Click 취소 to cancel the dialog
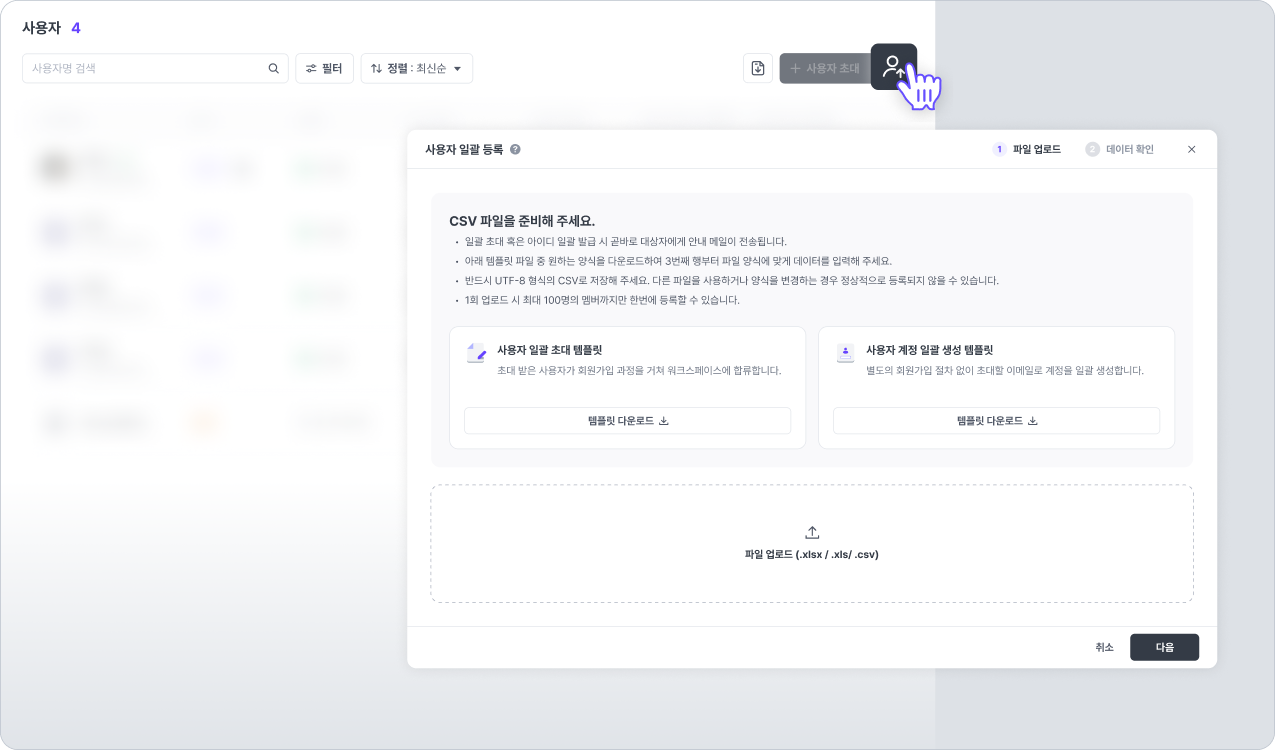Viewport: 1275px width, 750px height. (x=1104, y=647)
